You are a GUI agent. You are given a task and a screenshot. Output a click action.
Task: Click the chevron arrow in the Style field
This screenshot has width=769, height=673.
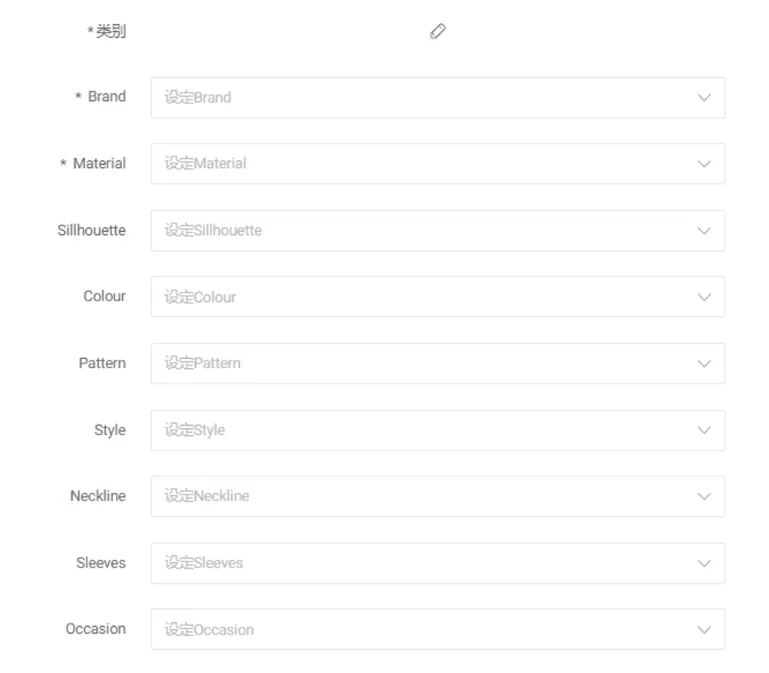[704, 430]
